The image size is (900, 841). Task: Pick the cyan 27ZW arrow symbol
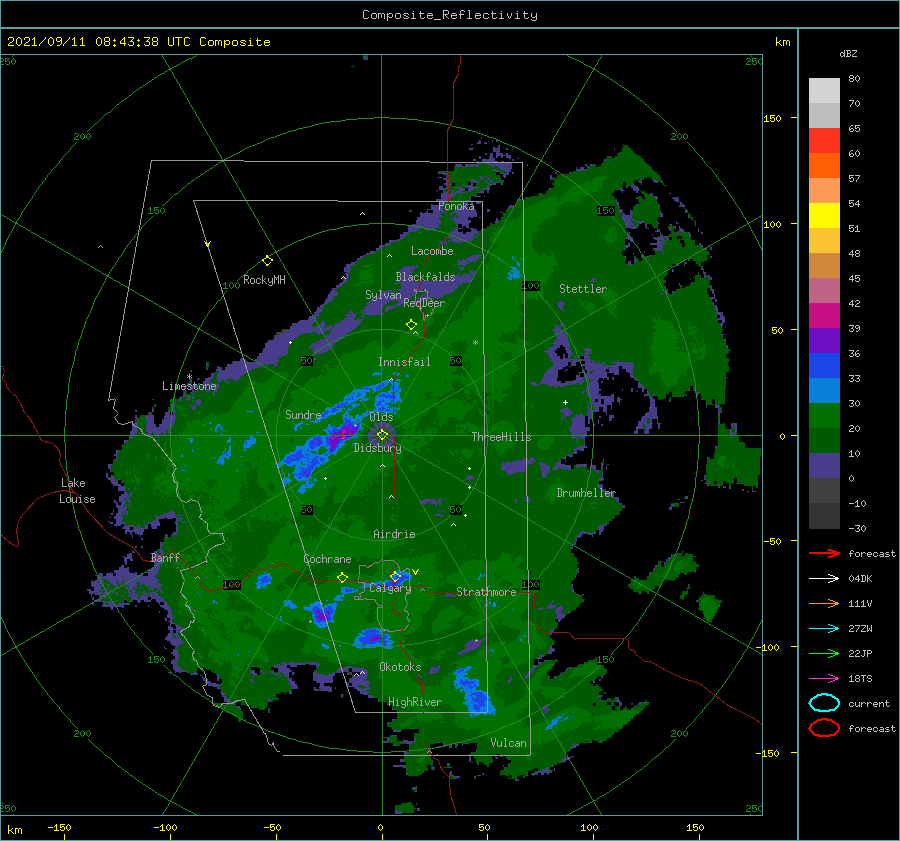(x=824, y=629)
